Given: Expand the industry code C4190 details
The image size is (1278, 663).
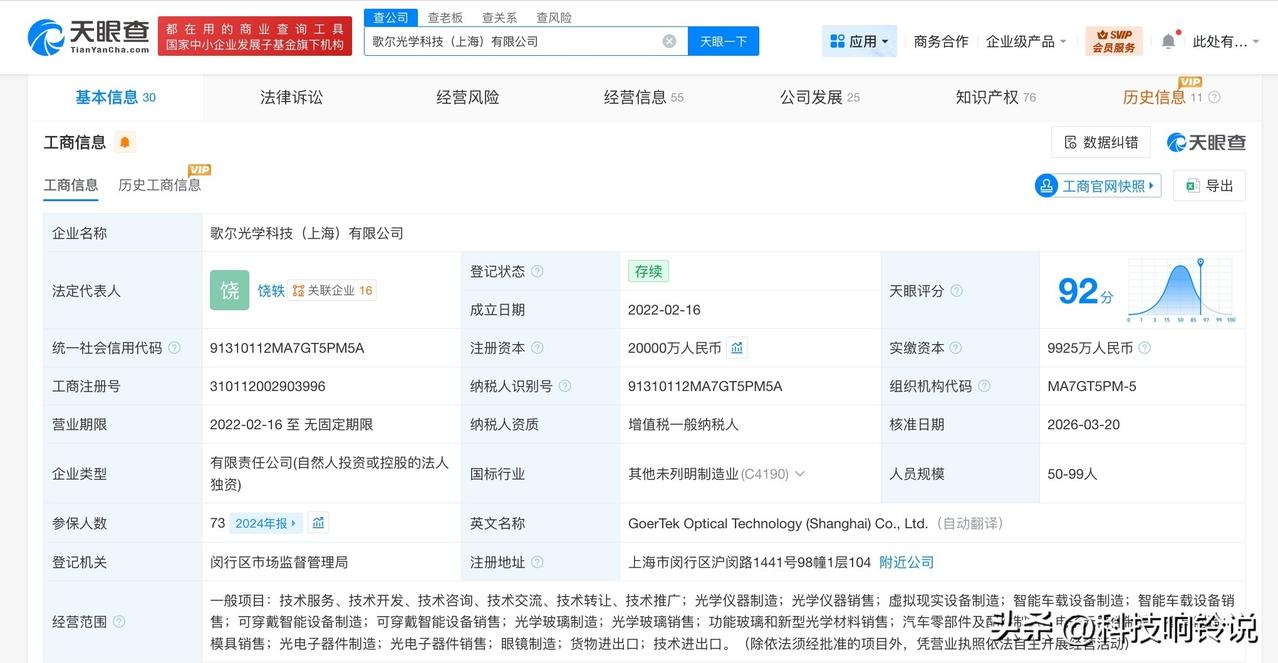Looking at the screenshot, I should click(x=800, y=474).
